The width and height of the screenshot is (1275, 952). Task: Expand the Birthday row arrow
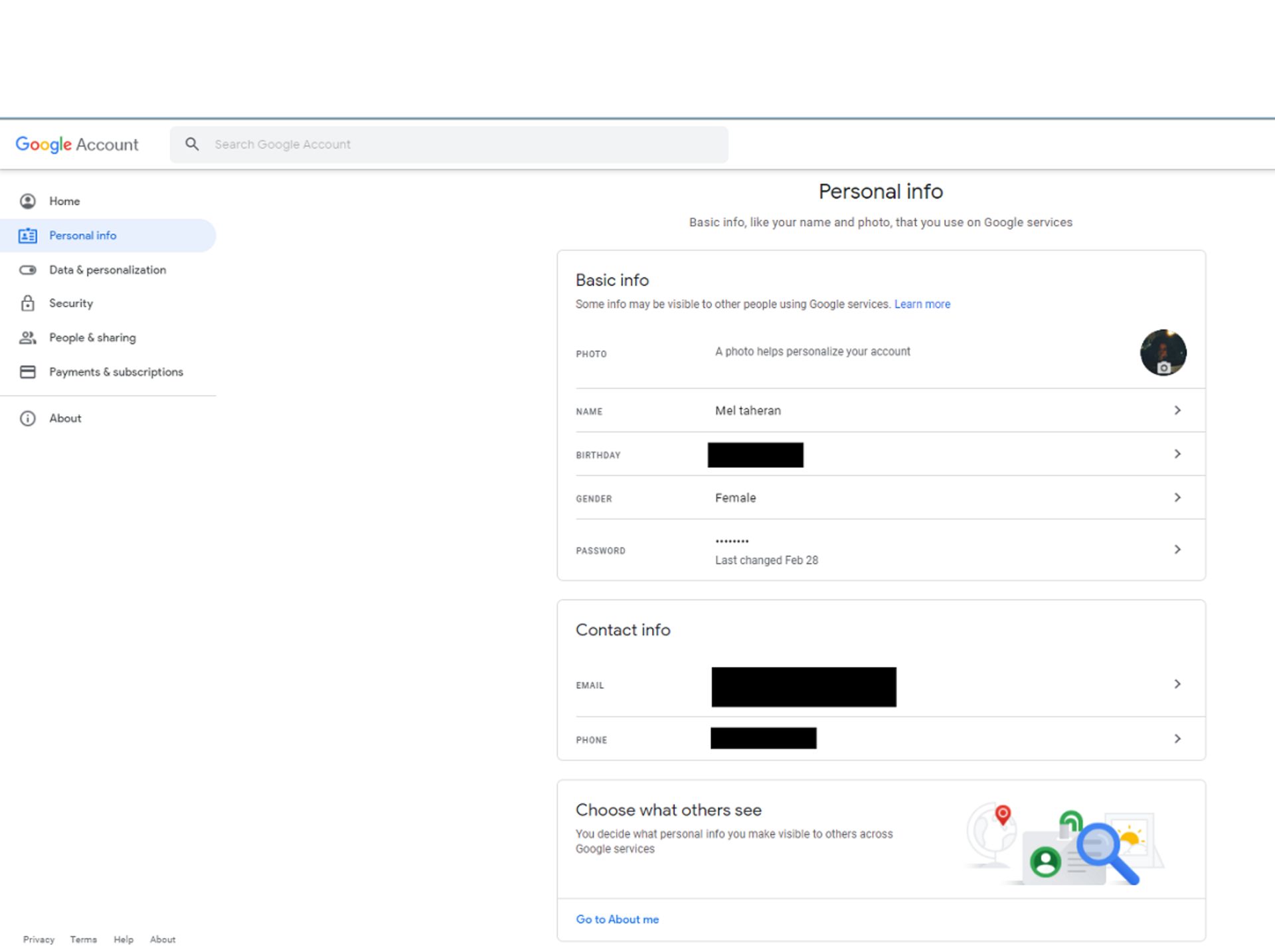1177,454
